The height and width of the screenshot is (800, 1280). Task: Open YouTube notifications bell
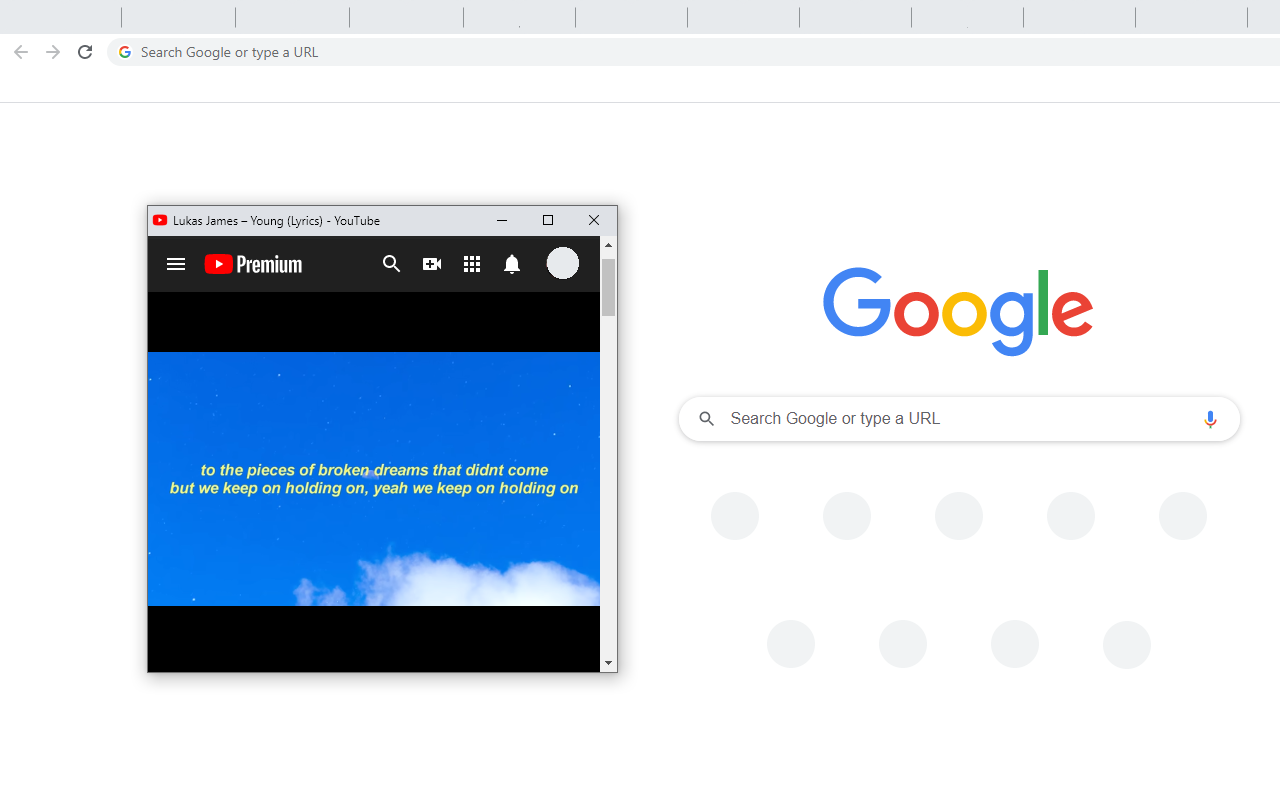(x=512, y=264)
